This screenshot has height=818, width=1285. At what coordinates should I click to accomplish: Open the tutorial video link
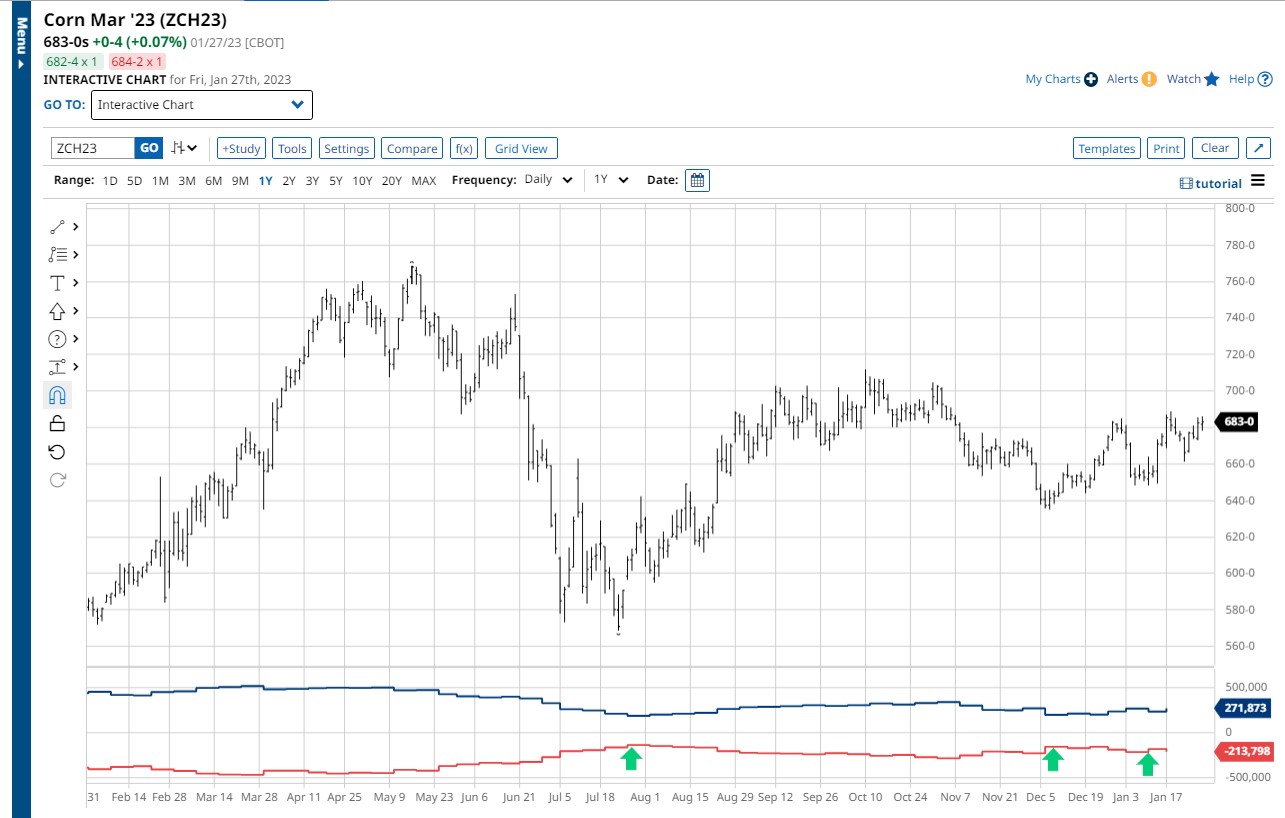pyautogui.click(x=1210, y=183)
